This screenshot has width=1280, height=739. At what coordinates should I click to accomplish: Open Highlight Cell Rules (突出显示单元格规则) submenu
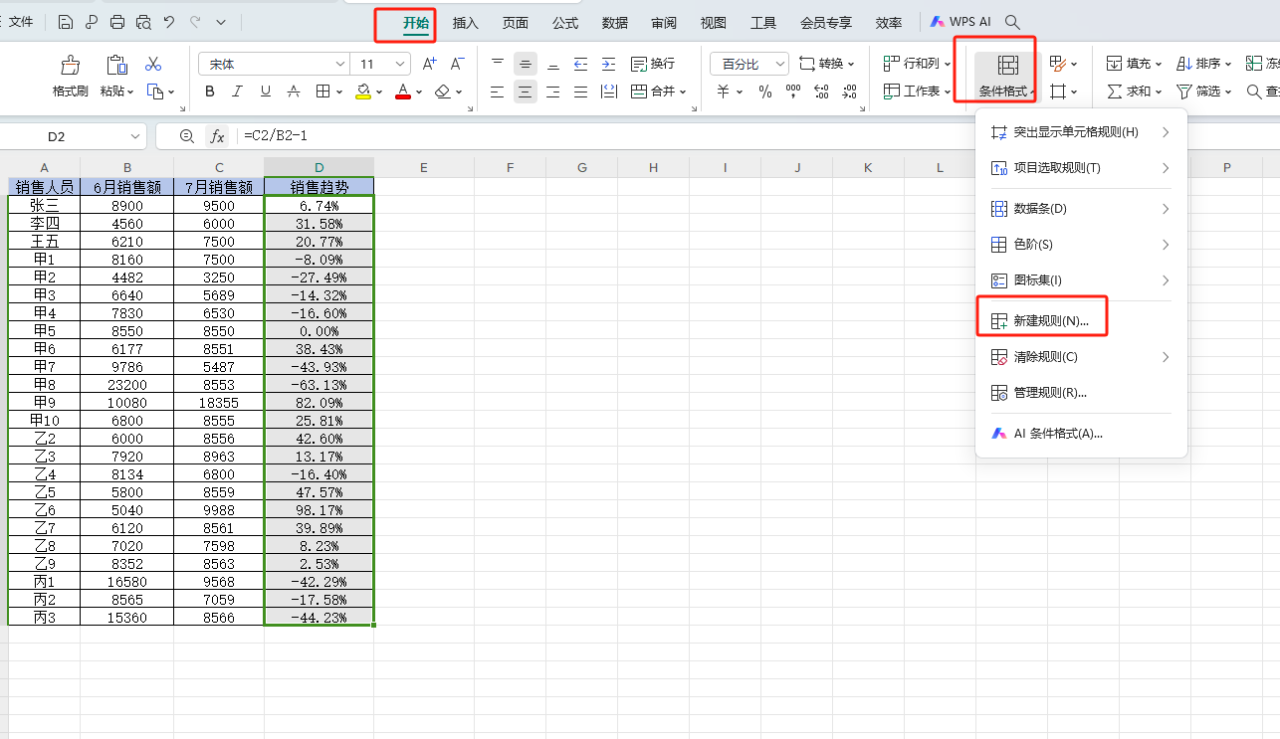point(1081,132)
